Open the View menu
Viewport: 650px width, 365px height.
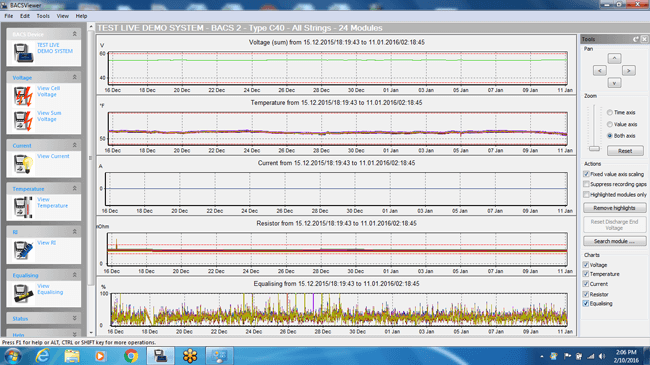[63, 16]
